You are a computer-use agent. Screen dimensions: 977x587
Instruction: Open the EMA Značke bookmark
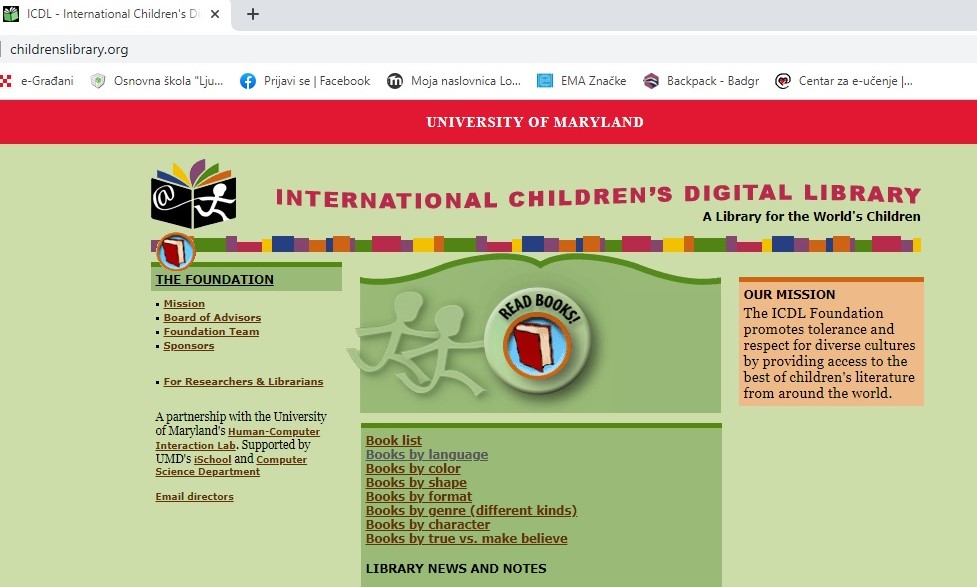click(581, 81)
